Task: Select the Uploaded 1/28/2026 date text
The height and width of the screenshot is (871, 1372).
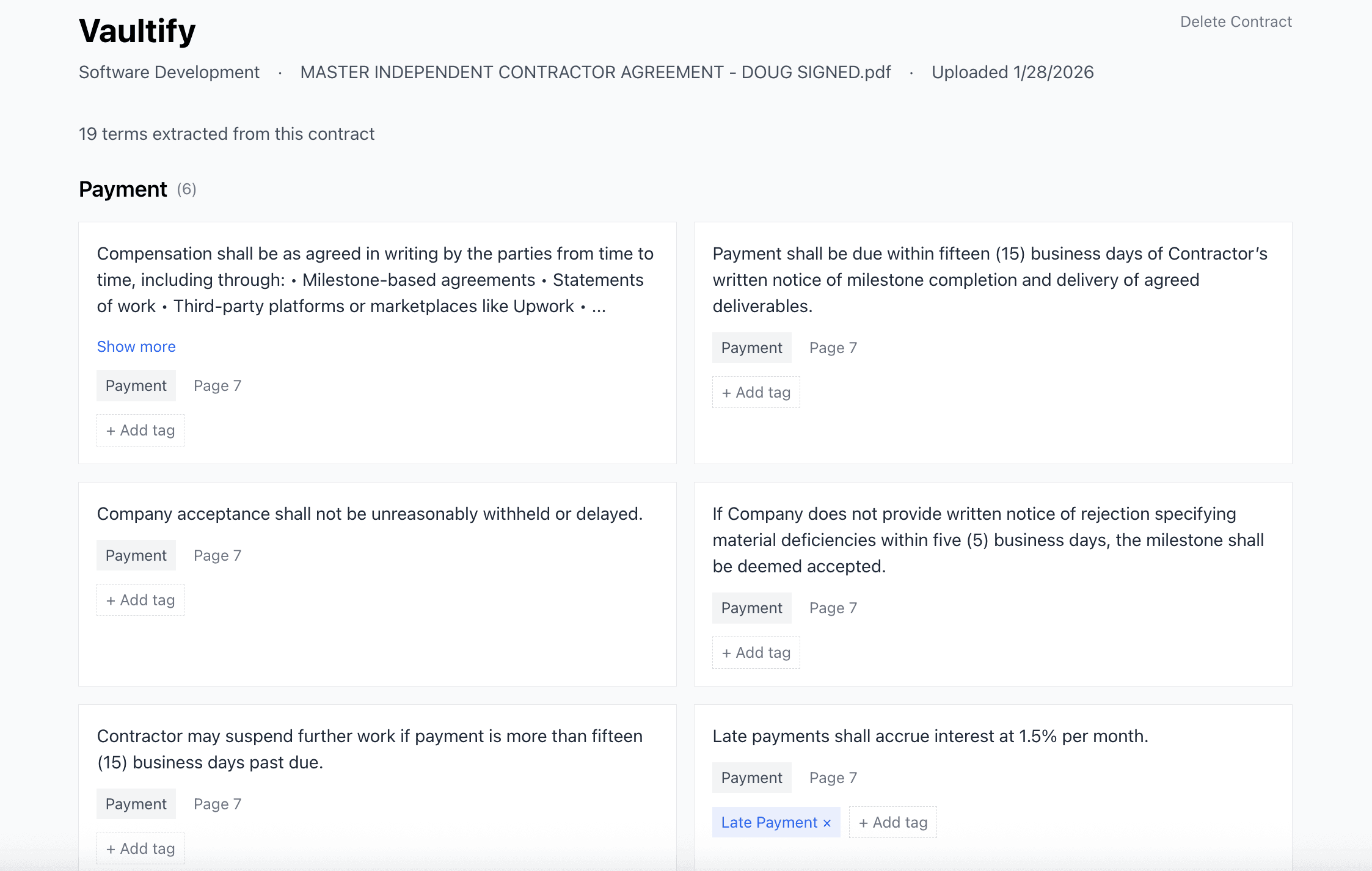Action: pyautogui.click(x=1012, y=72)
